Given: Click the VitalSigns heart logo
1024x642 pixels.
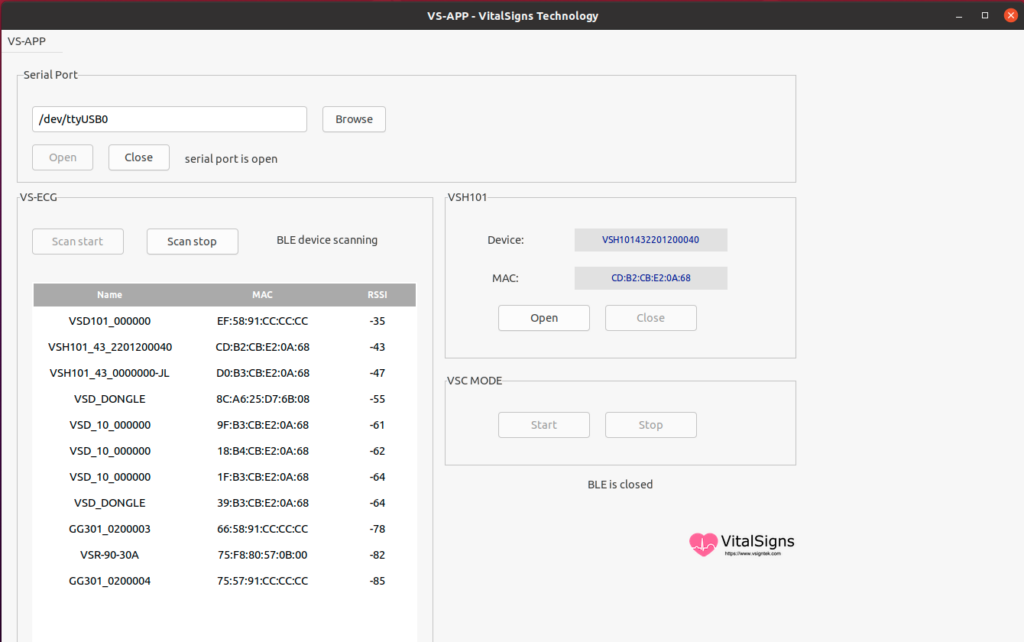Looking at the screenshot, I should [x=703, y=544].
